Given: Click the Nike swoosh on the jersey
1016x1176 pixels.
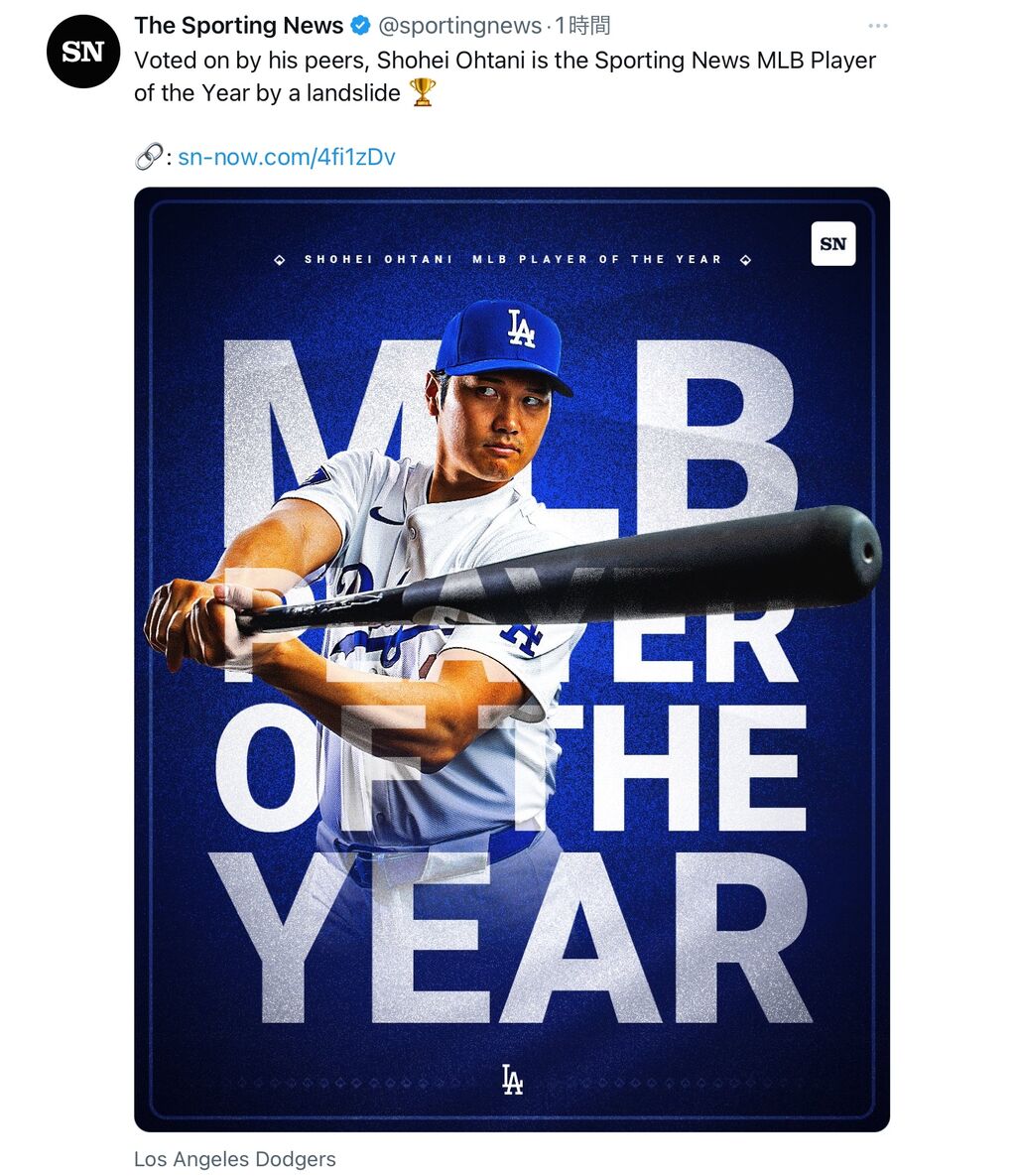Looking at the screenshot, I should coord(386,516).
